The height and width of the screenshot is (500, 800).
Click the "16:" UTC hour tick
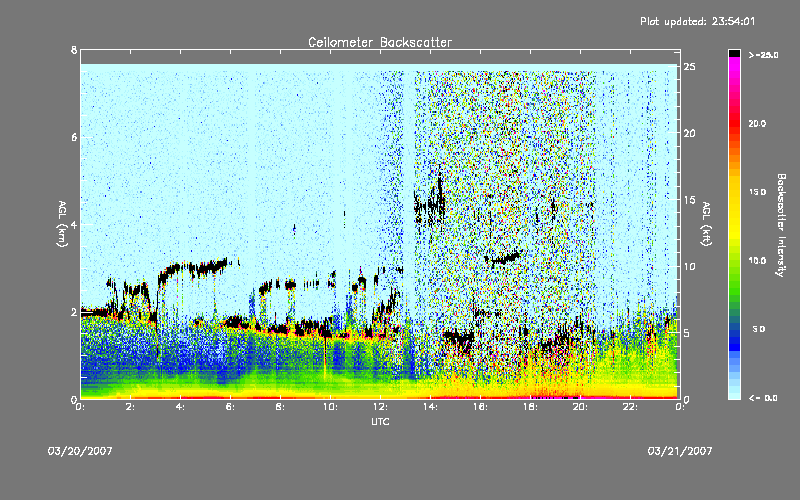point(481,407)
